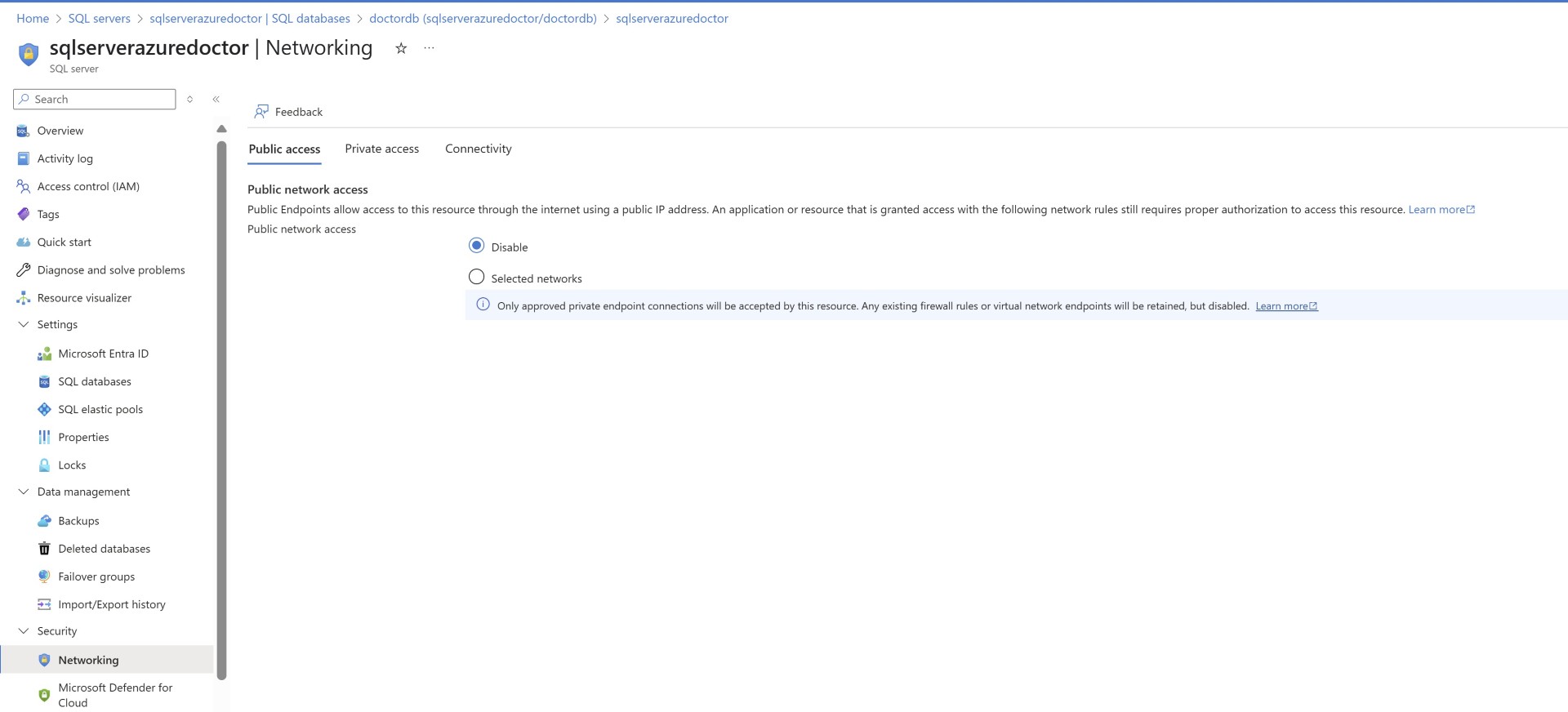Click the last sqlserverazuredoctor breadcrumb
Viewport: 1568px width, 712px height.
click(x=672, y=18)
